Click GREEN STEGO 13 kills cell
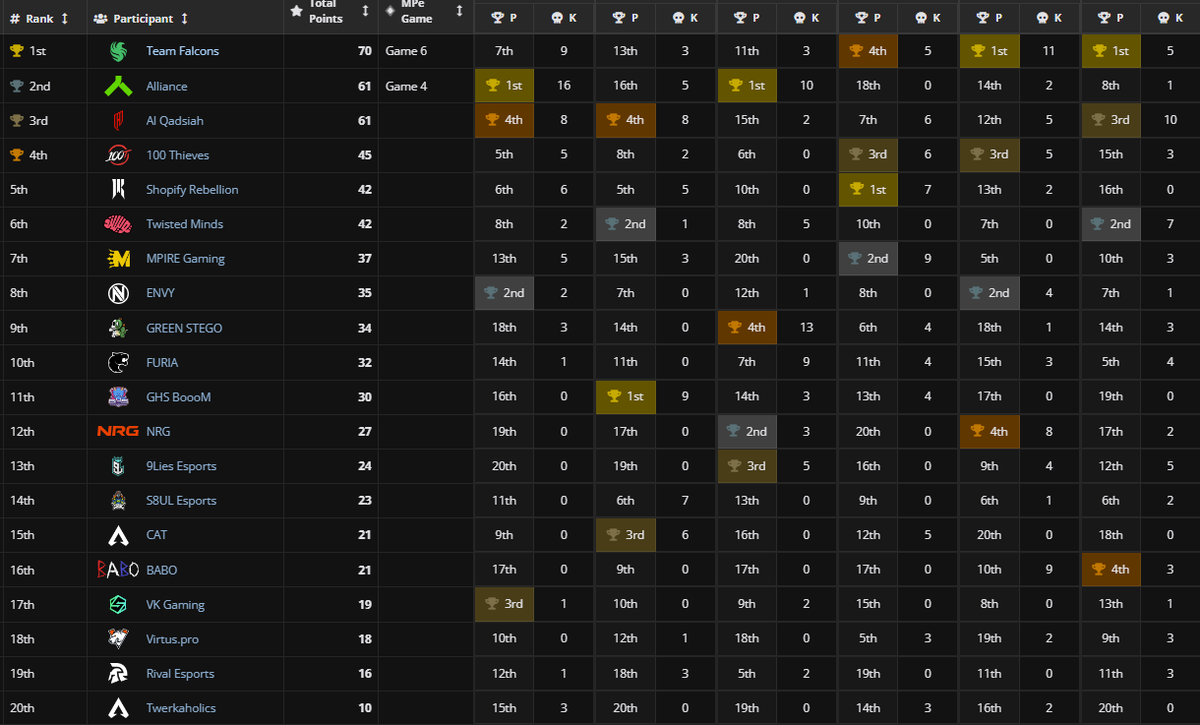The height and width of the screenshot is (725, 1200). (806, 328)
